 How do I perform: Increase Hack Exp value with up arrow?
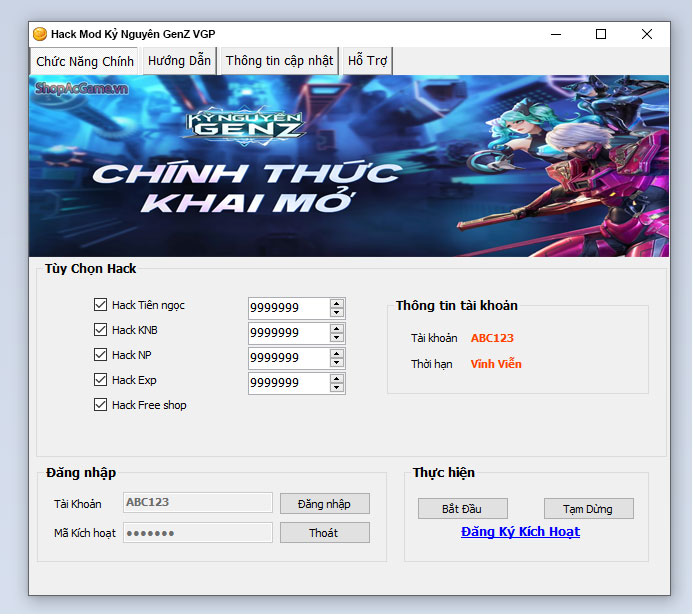coord(337,379)
